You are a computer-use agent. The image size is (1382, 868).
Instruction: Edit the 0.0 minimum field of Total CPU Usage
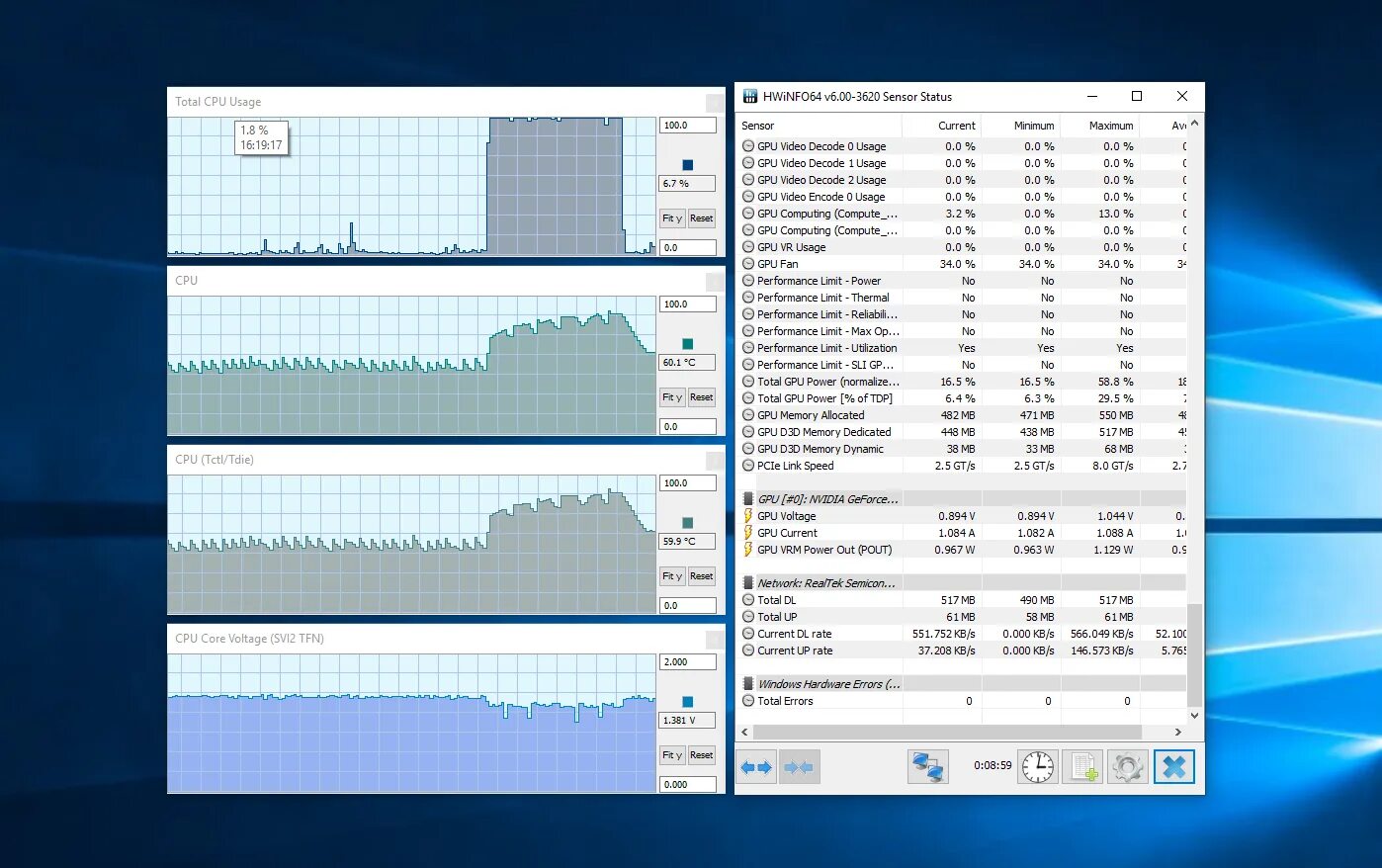pos(688,248)
